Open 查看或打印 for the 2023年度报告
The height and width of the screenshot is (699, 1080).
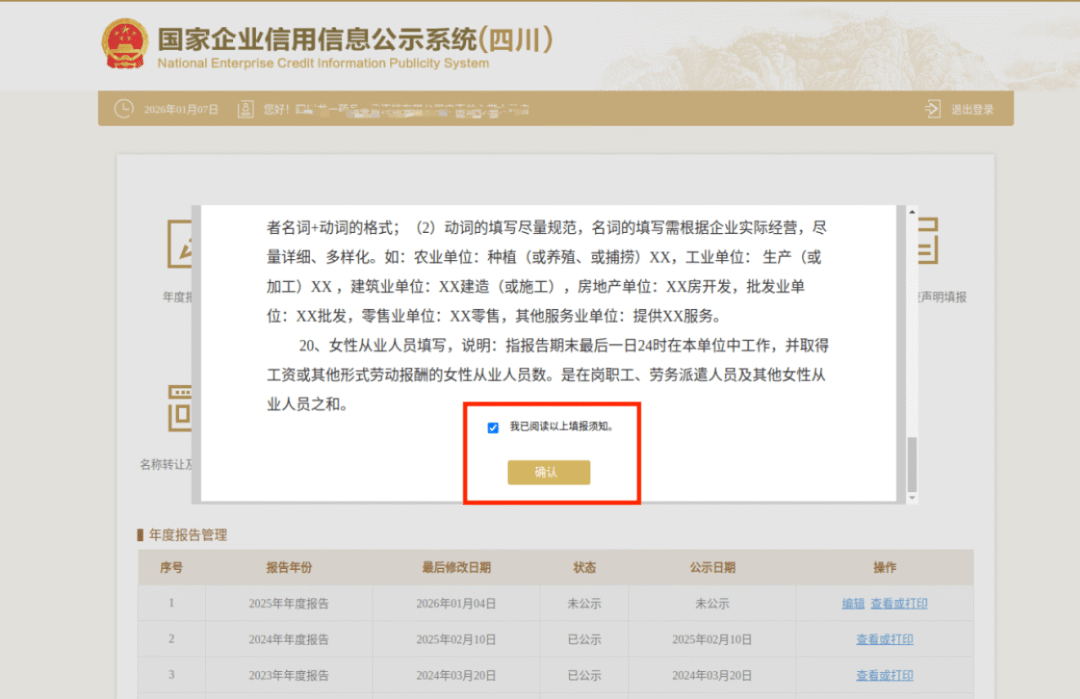click(884, 675)
